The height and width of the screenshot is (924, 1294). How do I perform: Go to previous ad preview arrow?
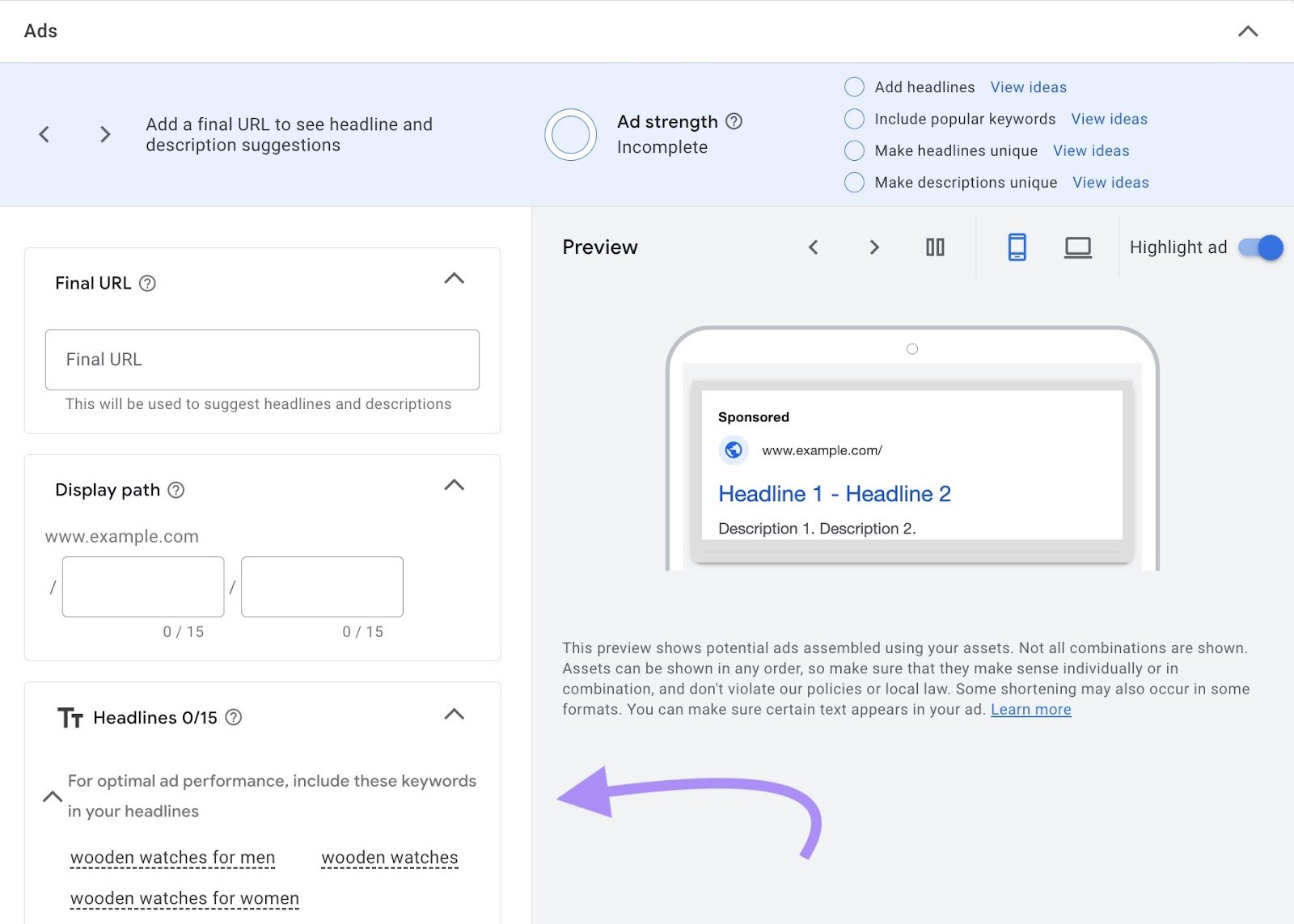click(814, 247)
